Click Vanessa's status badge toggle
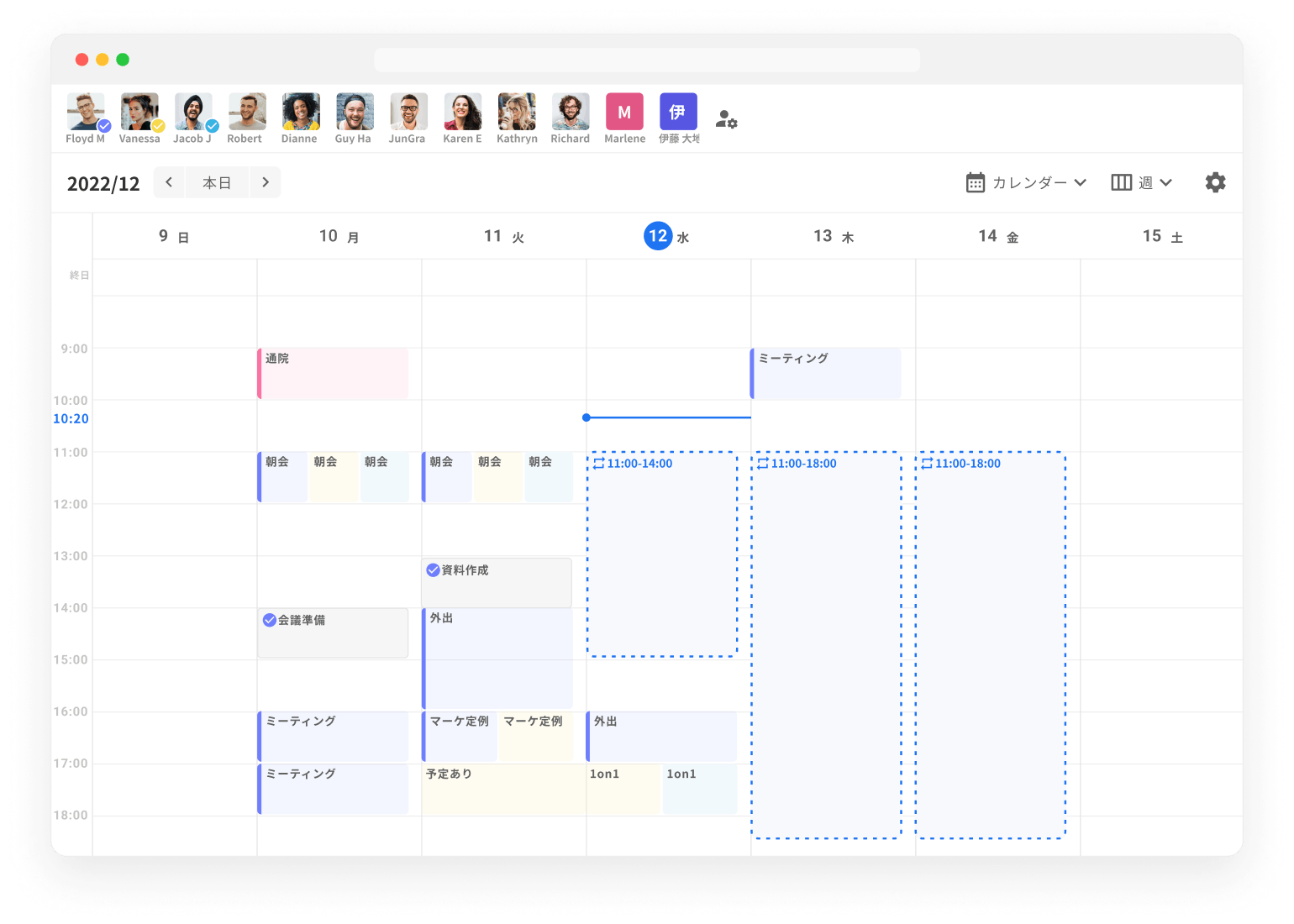This screenshot has width=1294, height=924. [x=156, y=128]
